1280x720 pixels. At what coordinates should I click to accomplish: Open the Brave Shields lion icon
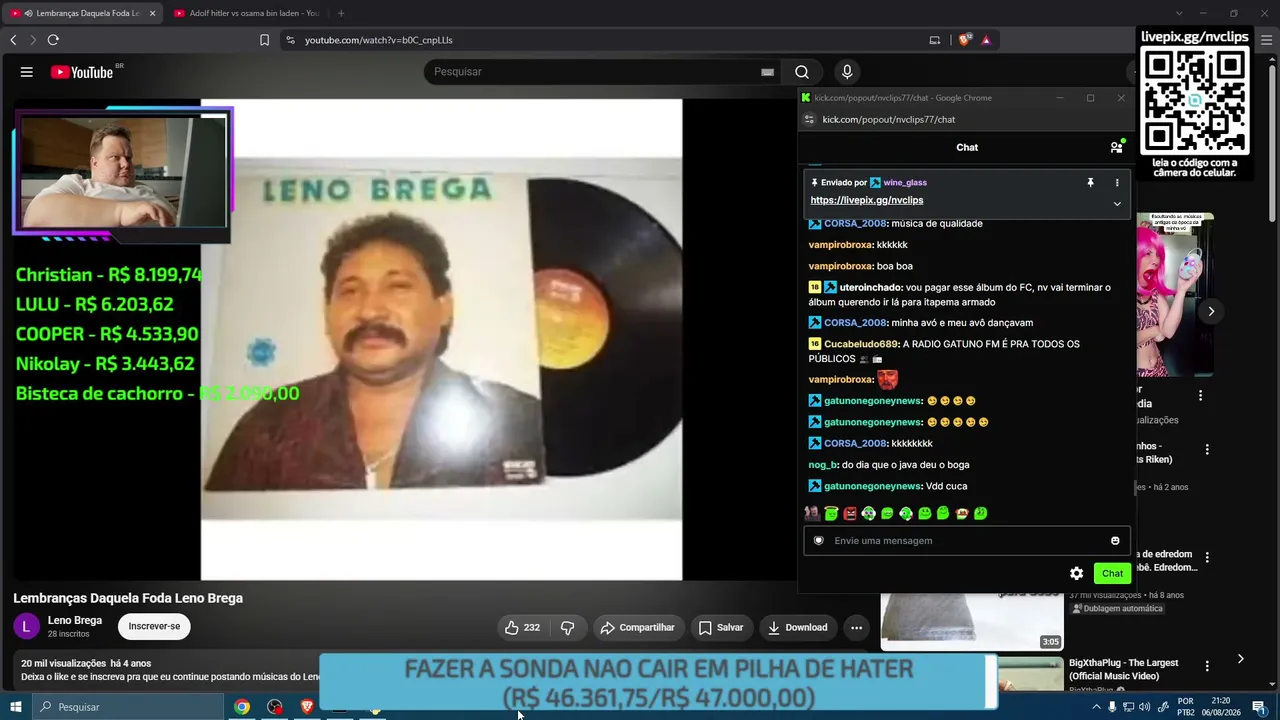coord(964,40)
